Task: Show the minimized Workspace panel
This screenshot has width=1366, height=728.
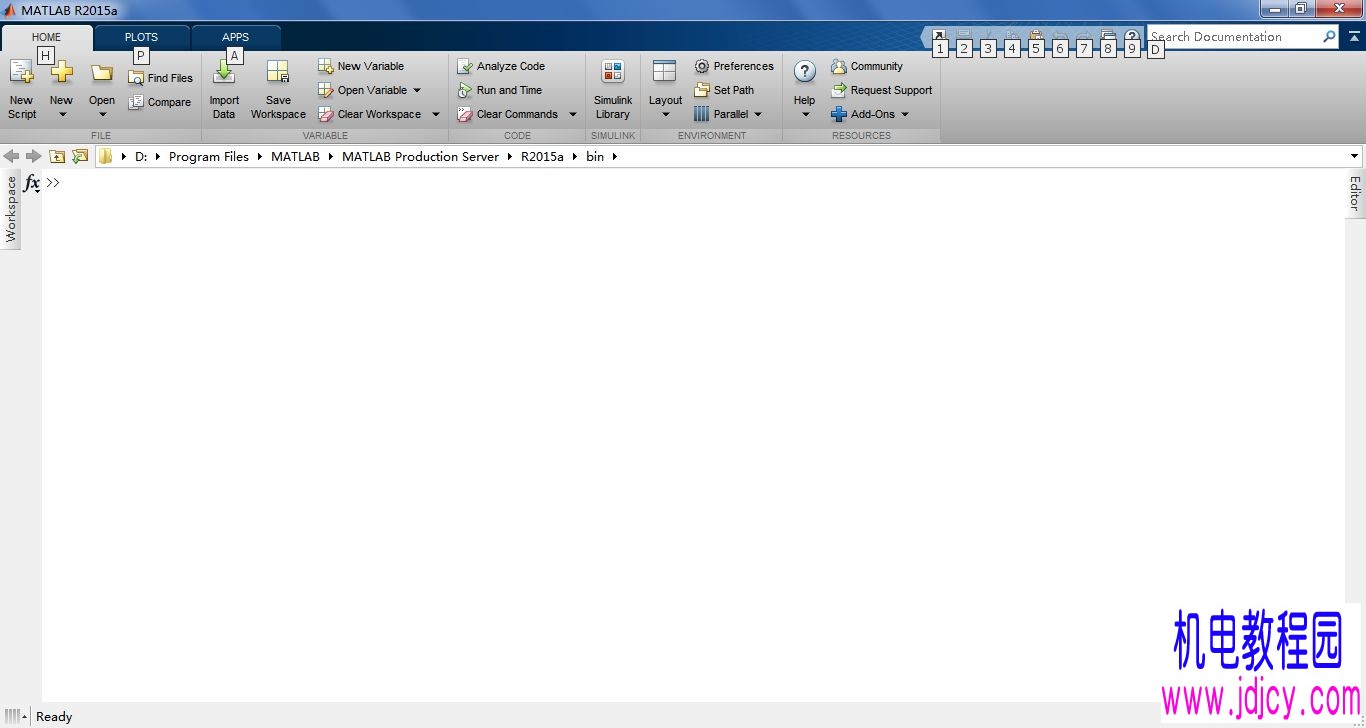Action: tap(11, 209)
